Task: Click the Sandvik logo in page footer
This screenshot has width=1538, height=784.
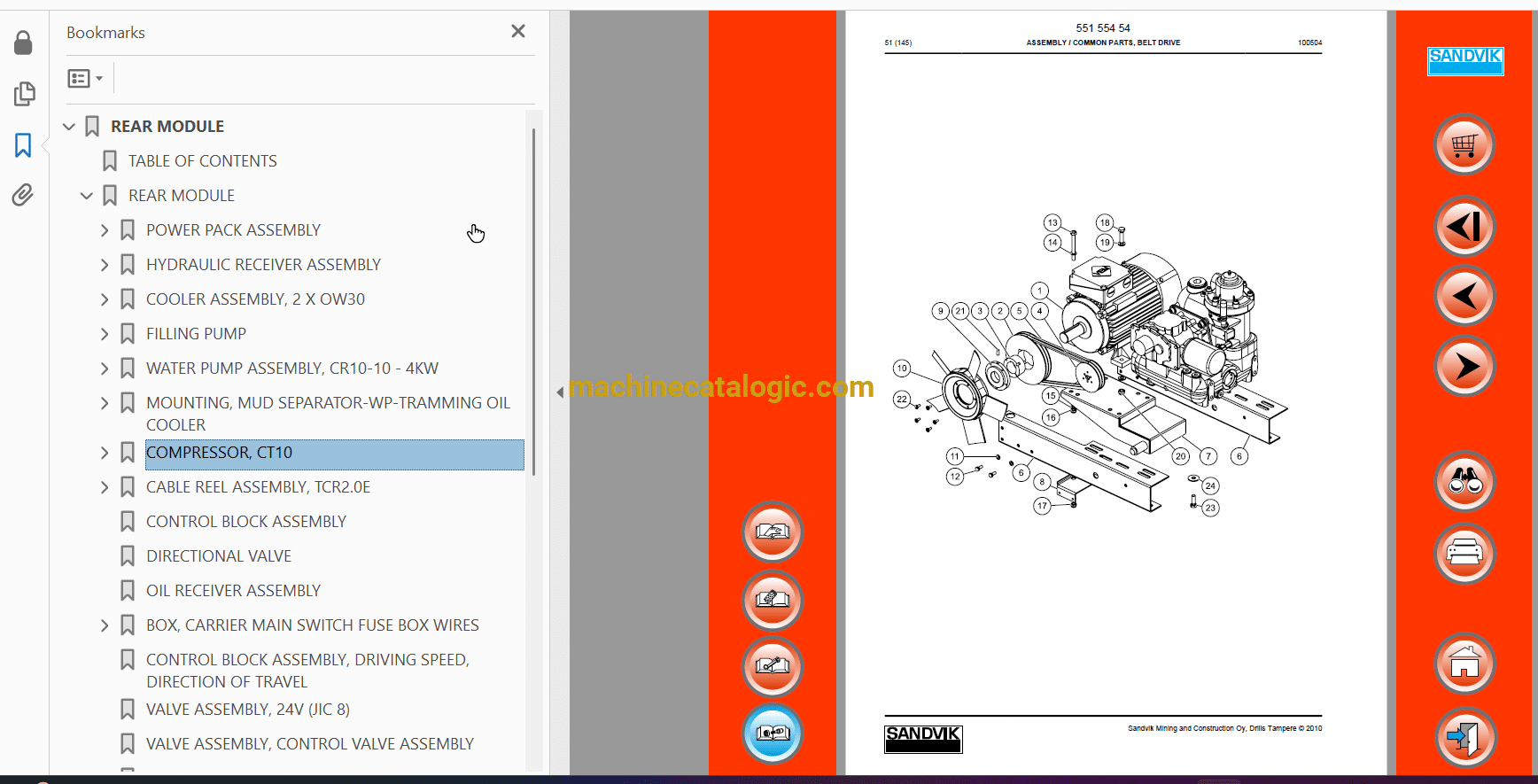Action: (923, 739)
